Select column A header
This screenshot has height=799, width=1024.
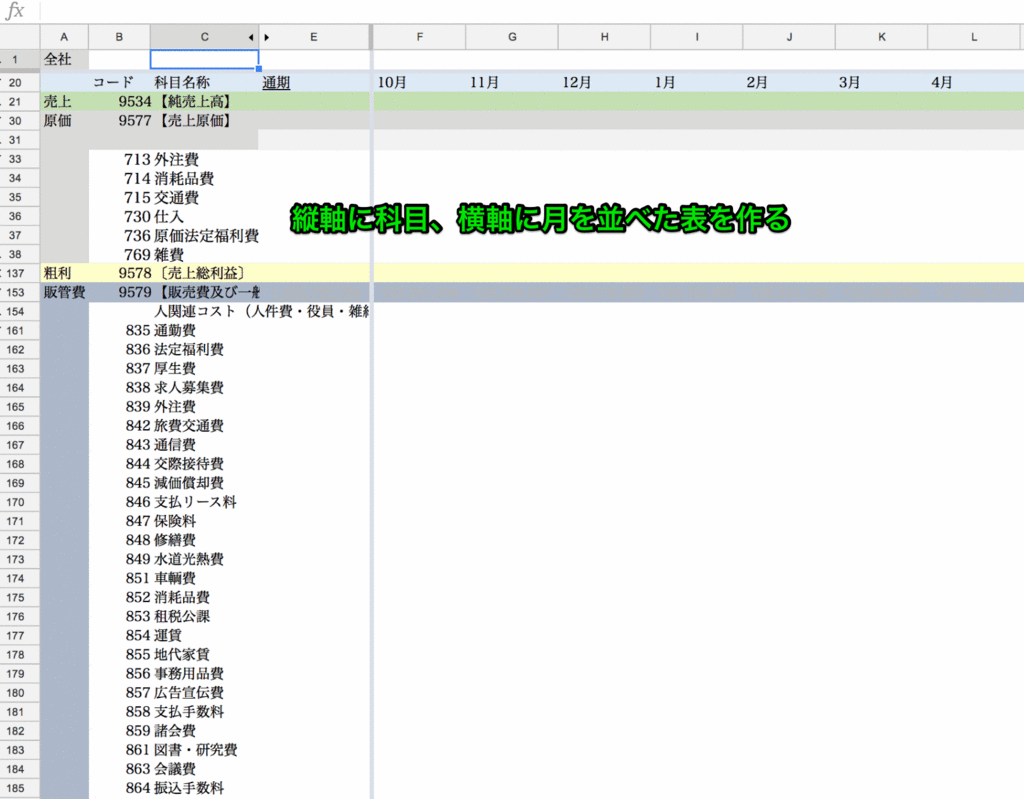[x=64, y=36]
